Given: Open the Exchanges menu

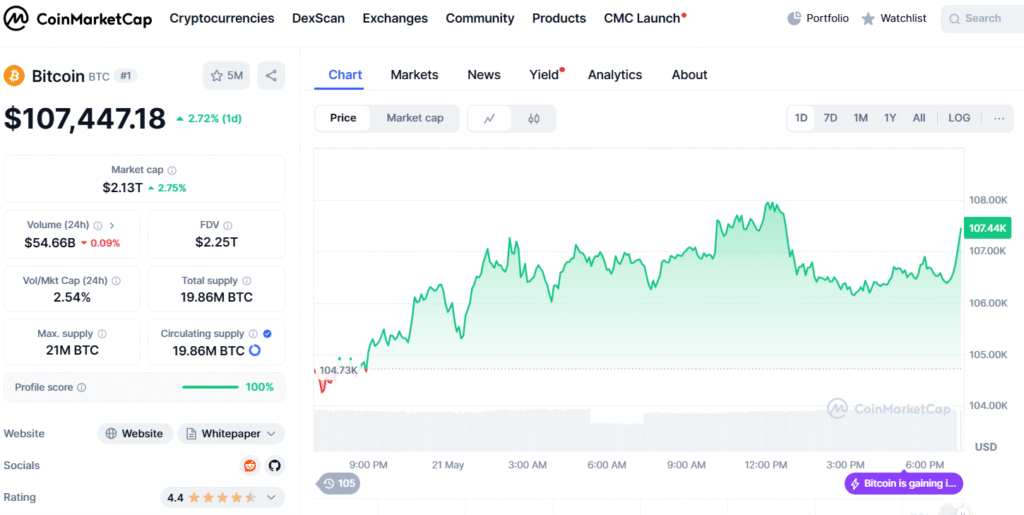Looking at the screenshot, I should point(395,18).
